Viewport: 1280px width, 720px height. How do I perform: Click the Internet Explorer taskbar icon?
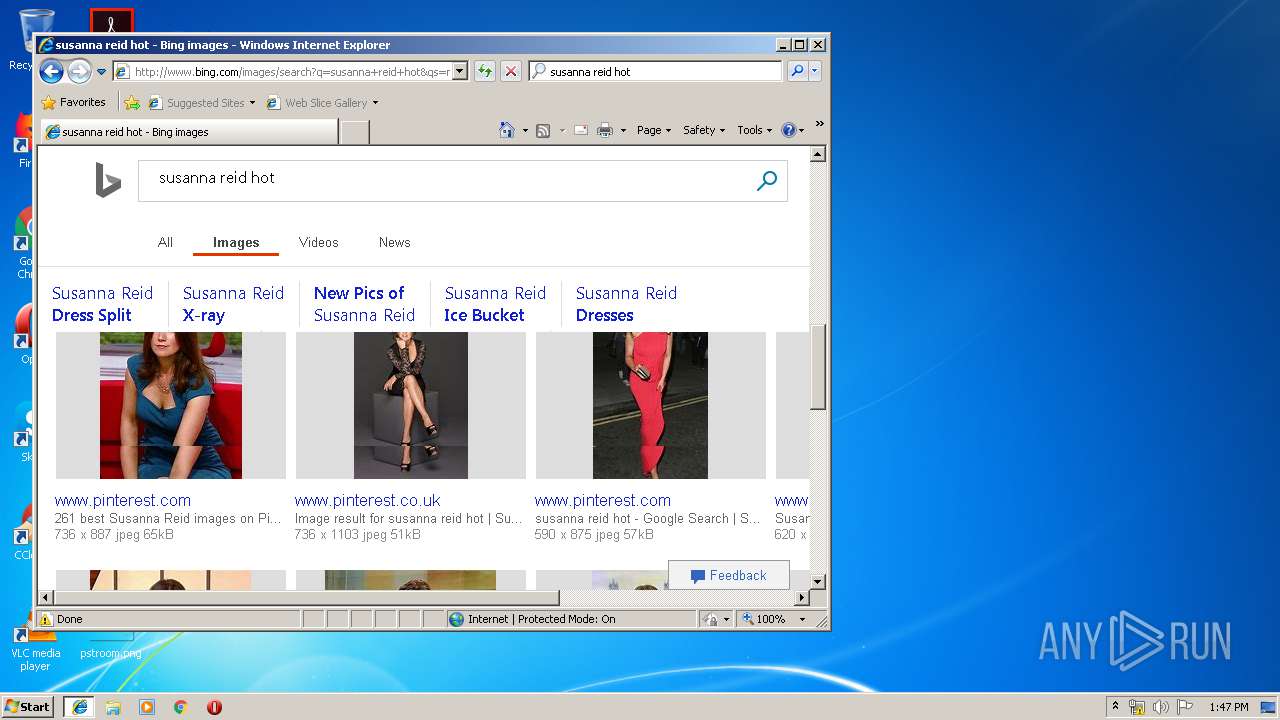pyautogui.click(x=79, y=707)
